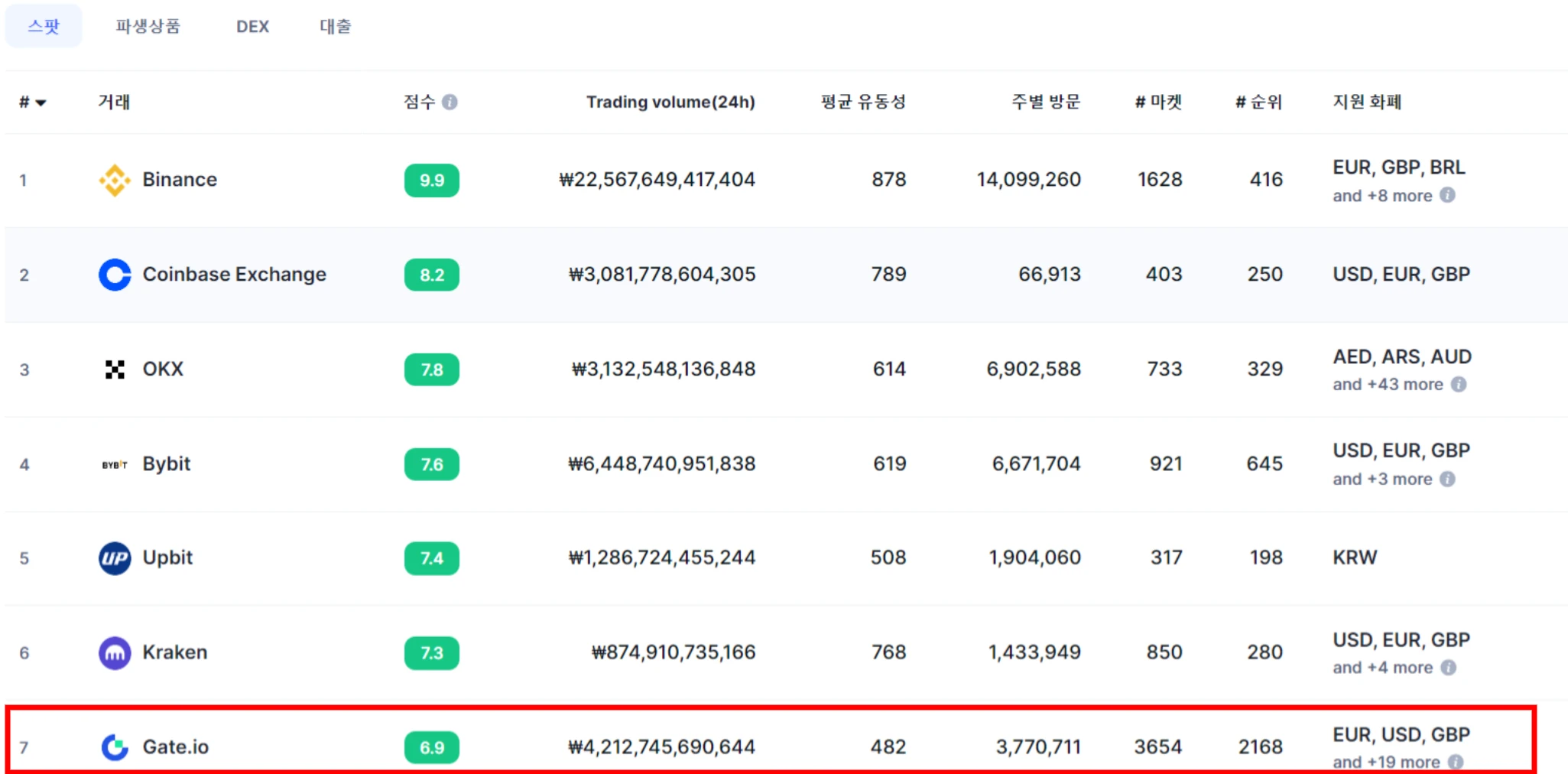Viewport: 1568px width, 774px height.
Task: Click the Coinbase Exchange logo
Action: click(115, 275)
